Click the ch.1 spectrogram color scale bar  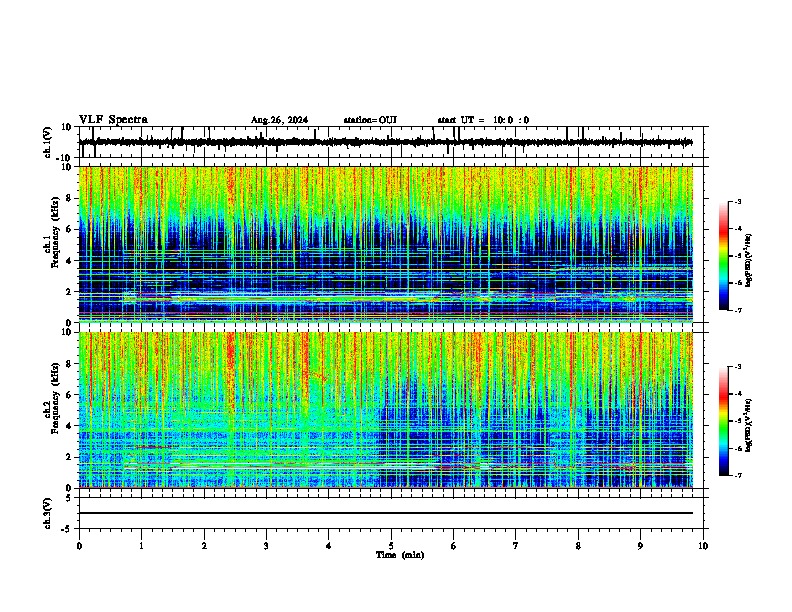724,256
